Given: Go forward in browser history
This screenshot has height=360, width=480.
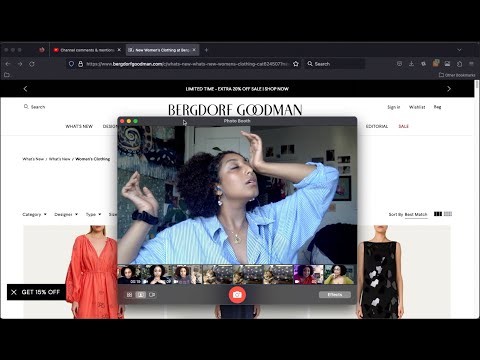Looking at the screenshot, I should [x=20, y=64].
